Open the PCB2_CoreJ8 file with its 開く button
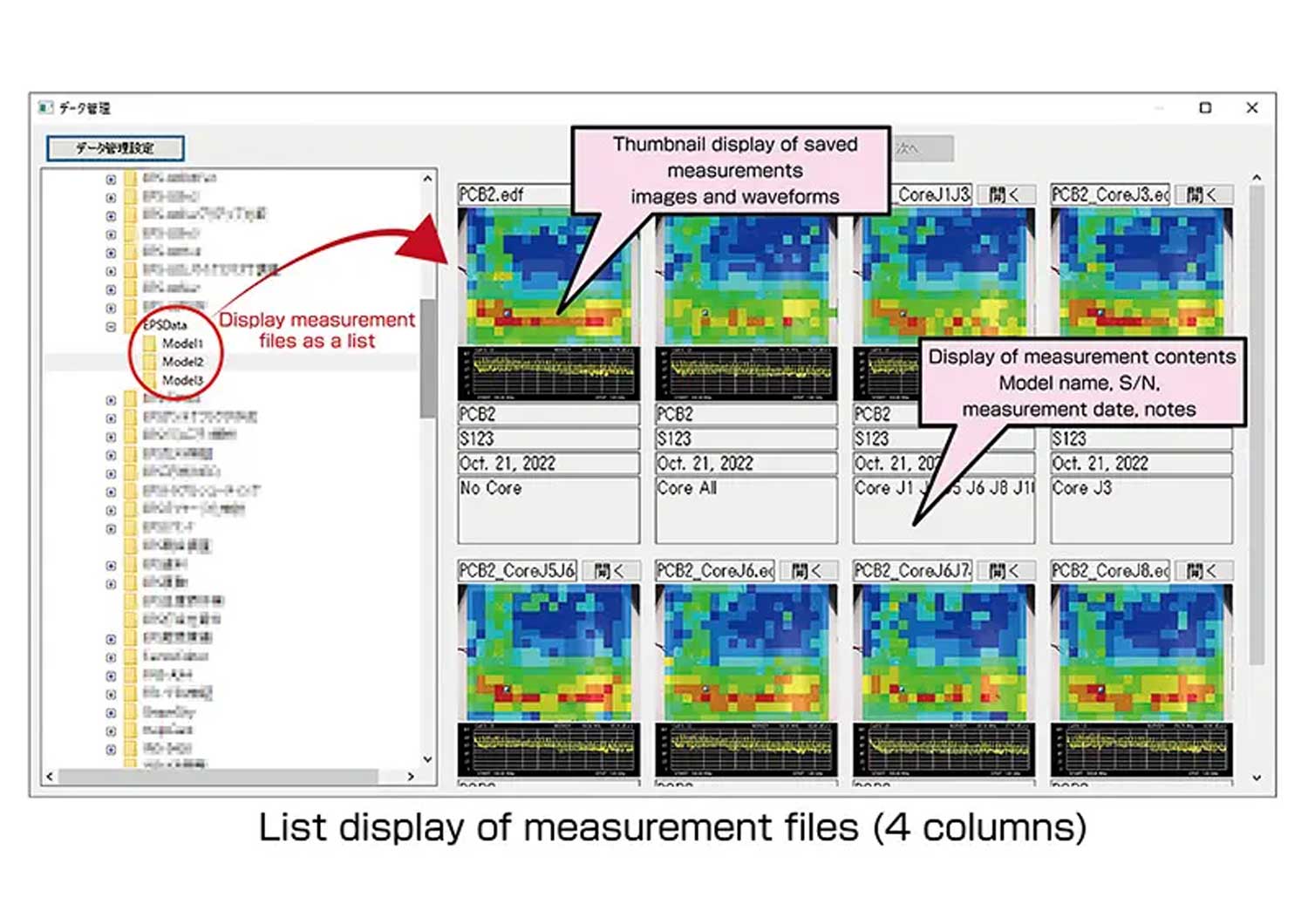Viewport: 1308px width, 924px height. pos(1203,571)
